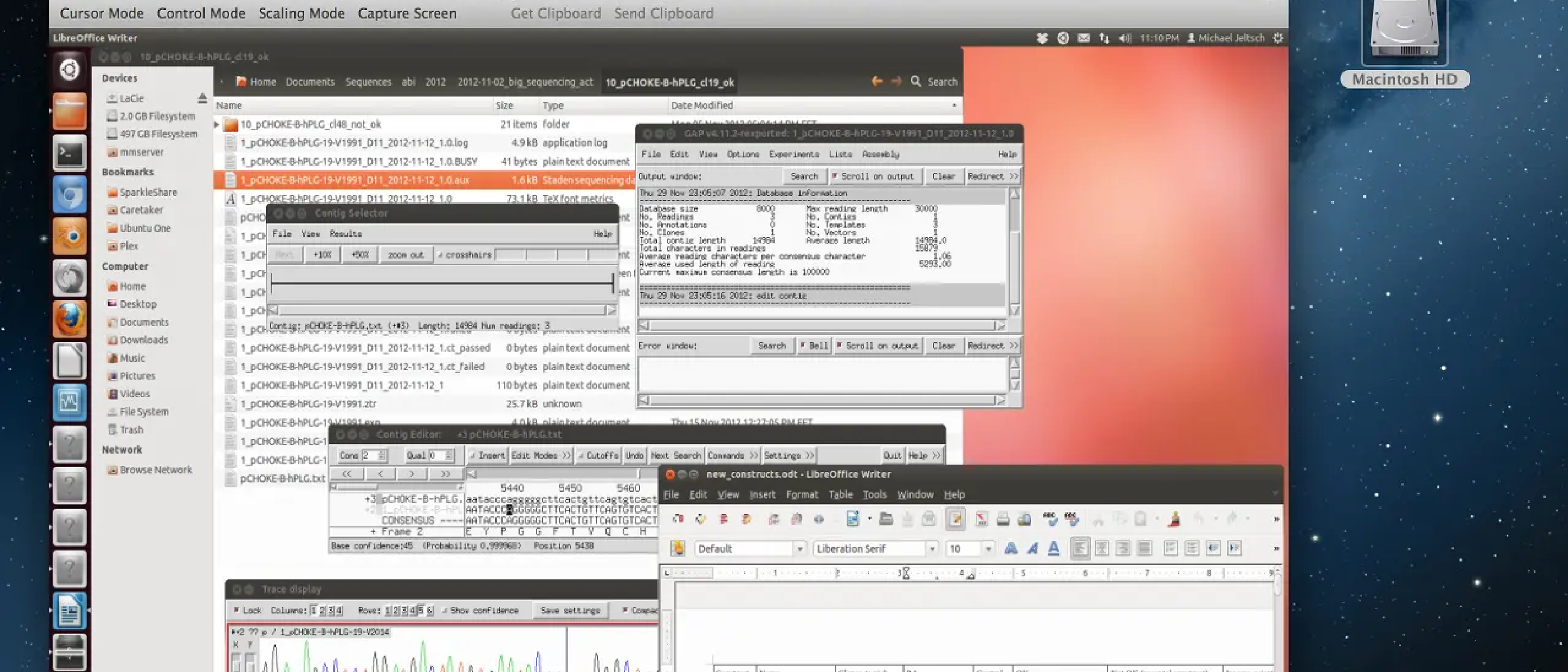Click Open document icon in Writer toolbar
Image resolution: width=1568 pixels, height=672 pixels.
point(886,519)
